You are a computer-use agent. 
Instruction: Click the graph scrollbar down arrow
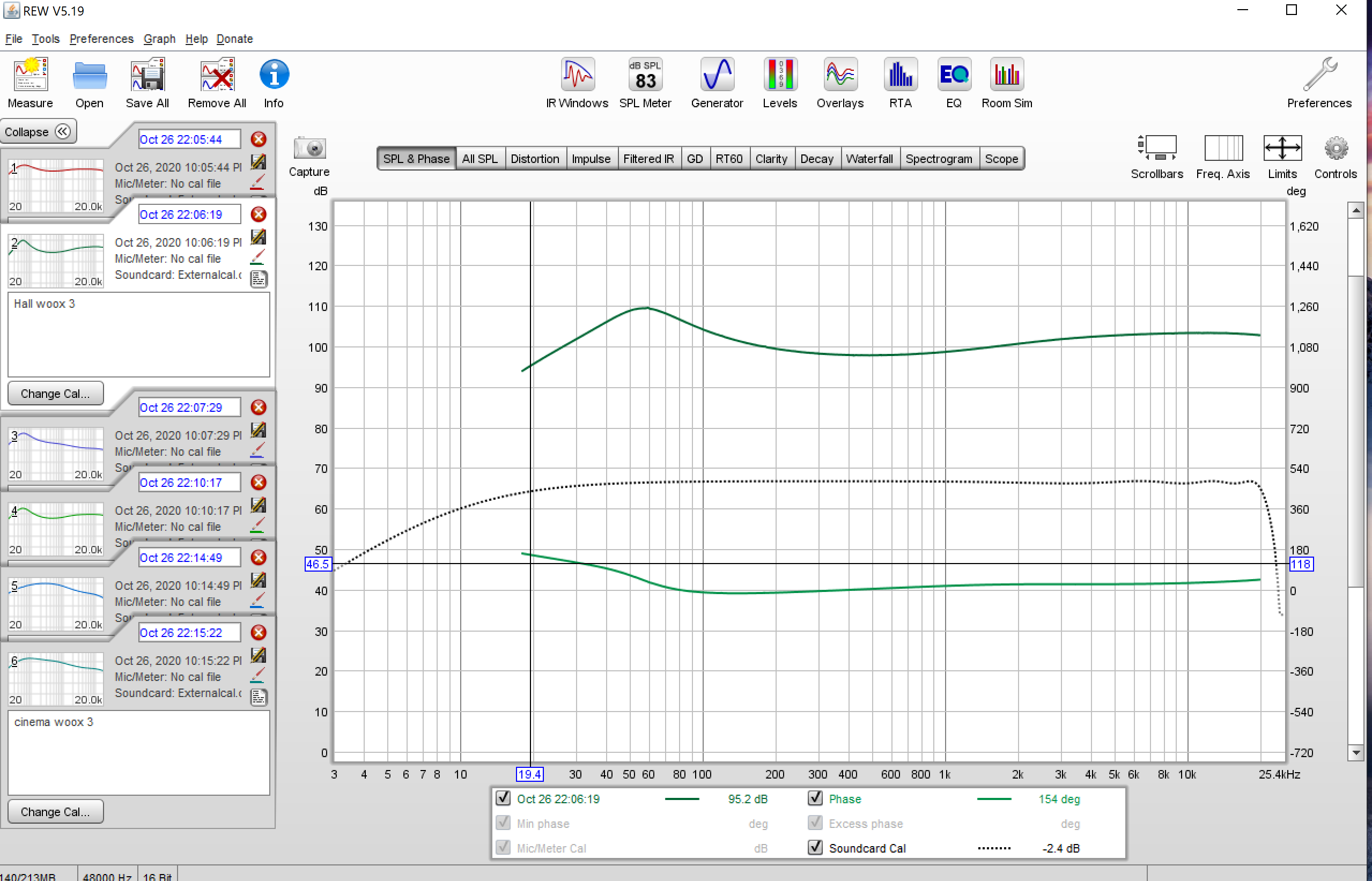coord(1356,752)
